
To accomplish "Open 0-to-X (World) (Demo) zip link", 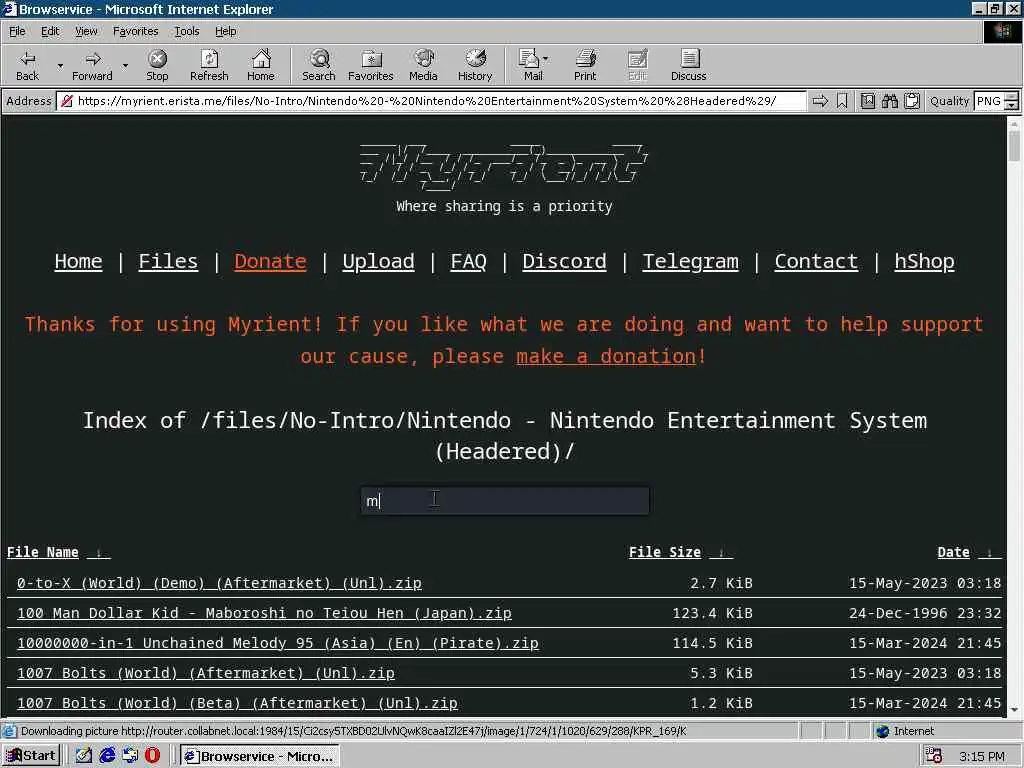I will coord(219,583).
